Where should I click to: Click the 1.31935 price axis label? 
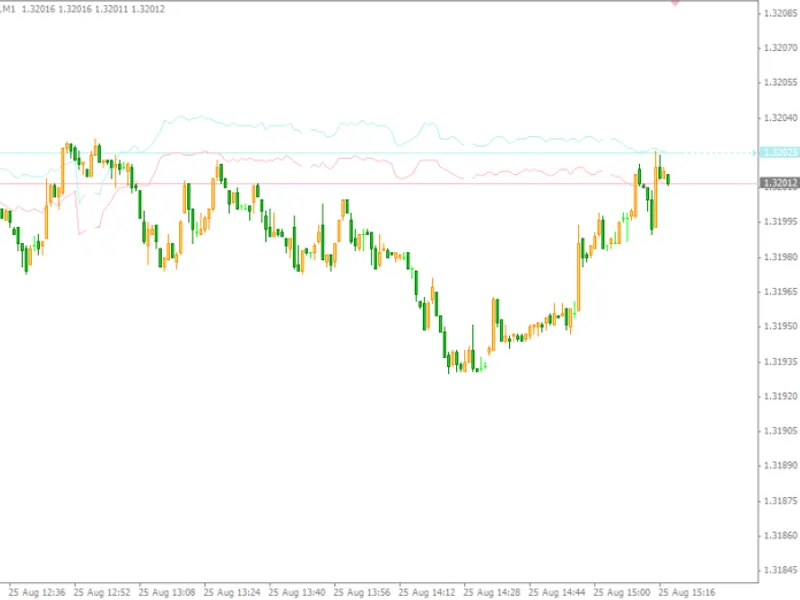(x=781, y=362)
